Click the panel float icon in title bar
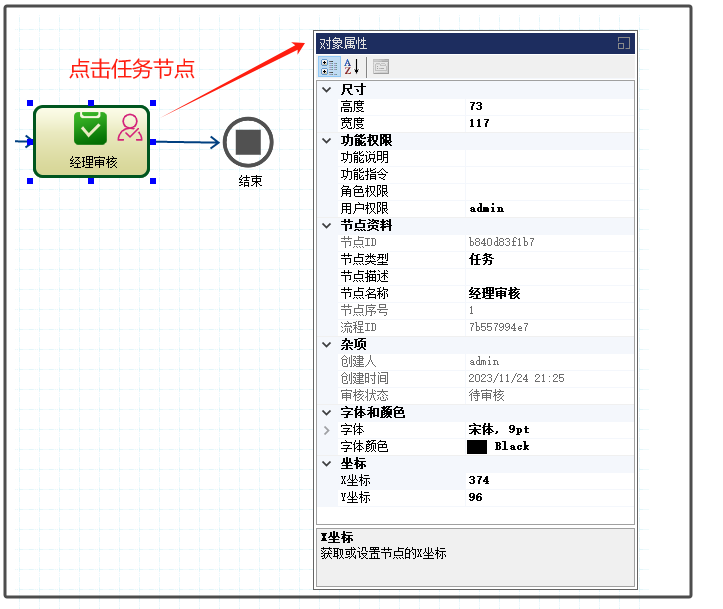The width and height of the screenshot is (723, 609). [x=623, y=43]
